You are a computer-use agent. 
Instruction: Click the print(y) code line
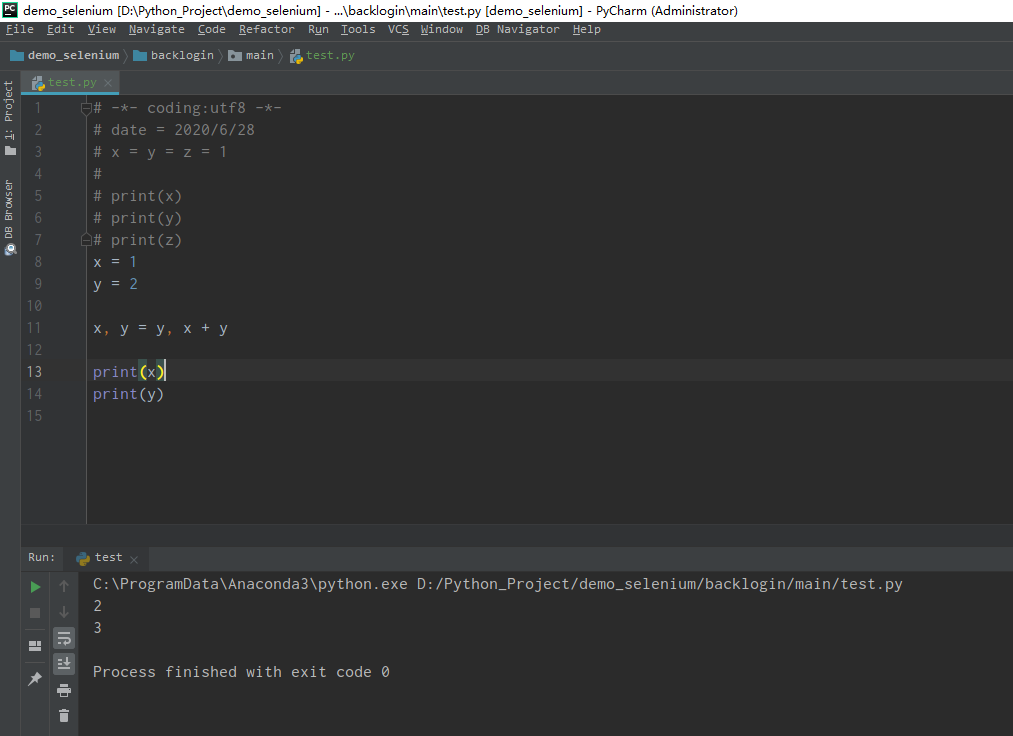(x=128, y=394)
